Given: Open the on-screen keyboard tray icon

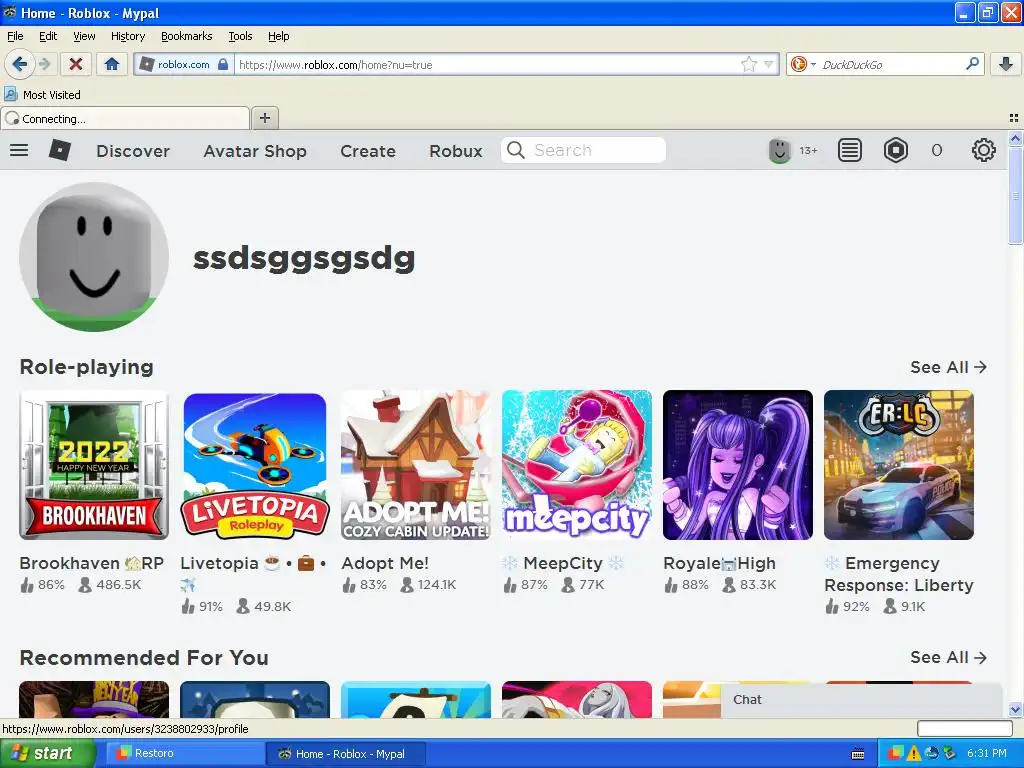Looking at the screenshot, I should coord(858,754).
